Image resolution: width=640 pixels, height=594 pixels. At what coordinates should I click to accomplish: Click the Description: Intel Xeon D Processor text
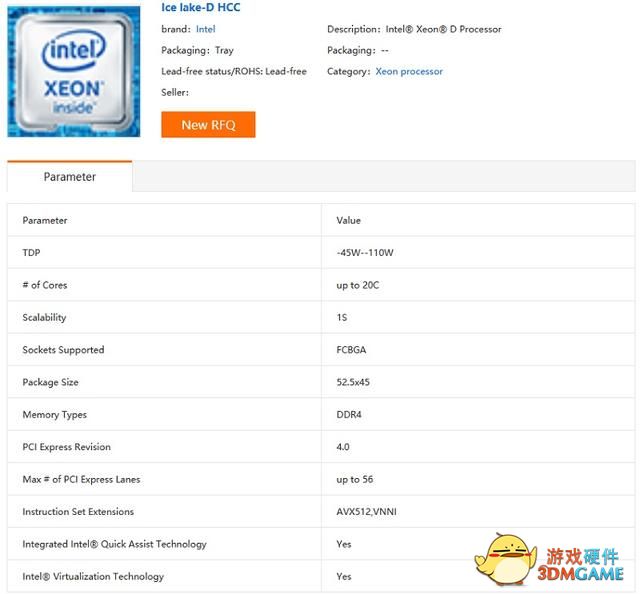pos(414,29)
